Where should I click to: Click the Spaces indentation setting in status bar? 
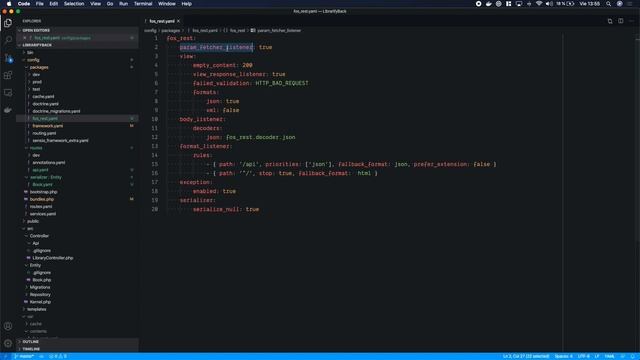tap(563, 356)
